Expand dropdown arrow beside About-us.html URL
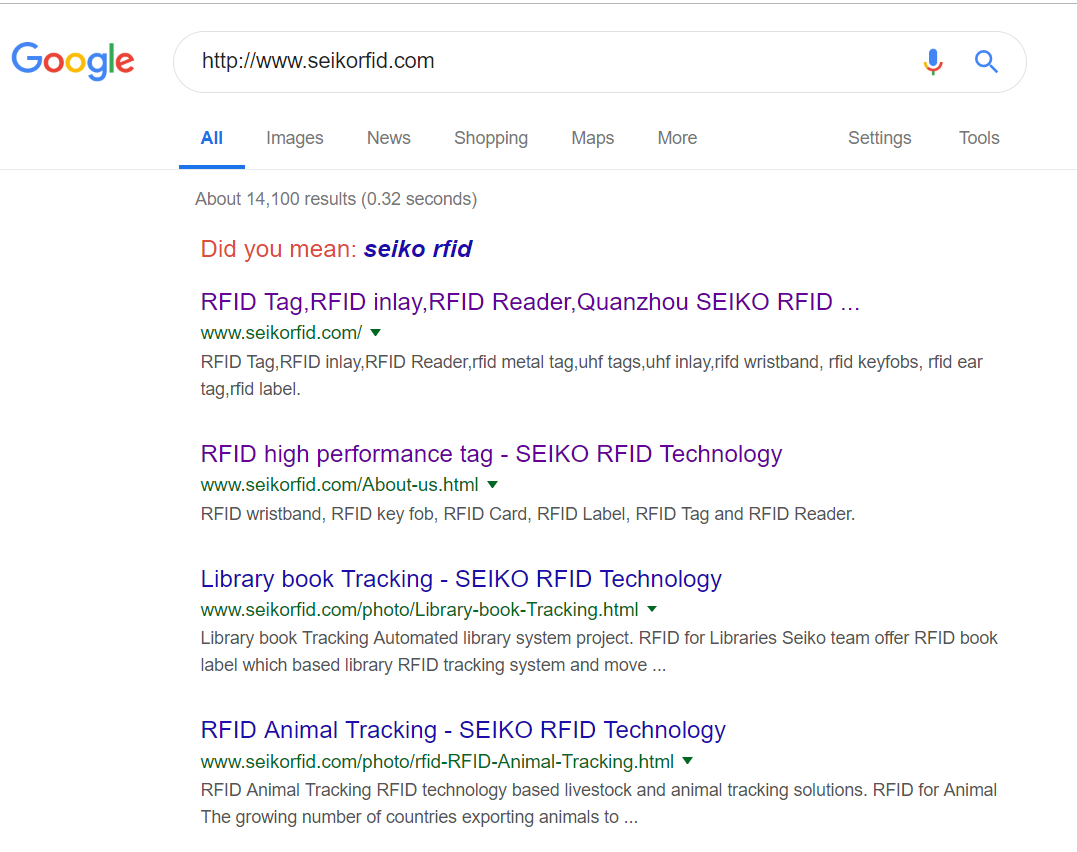Viewport: 1077px width, 852px height. click(x=492, y=485)
